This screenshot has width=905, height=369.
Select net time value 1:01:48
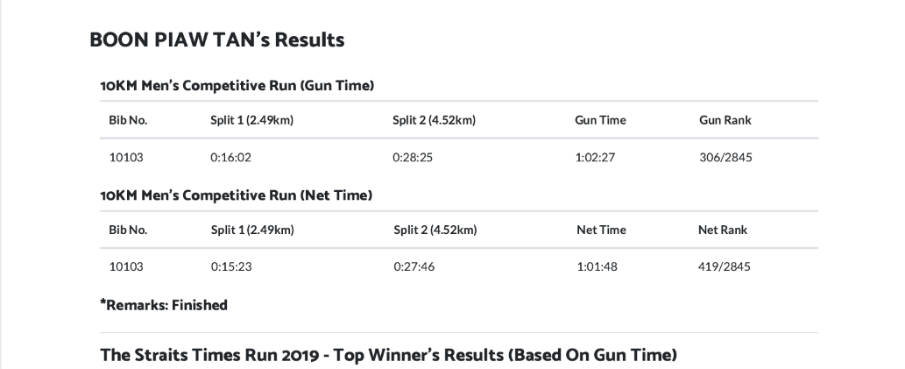[597, 267]
